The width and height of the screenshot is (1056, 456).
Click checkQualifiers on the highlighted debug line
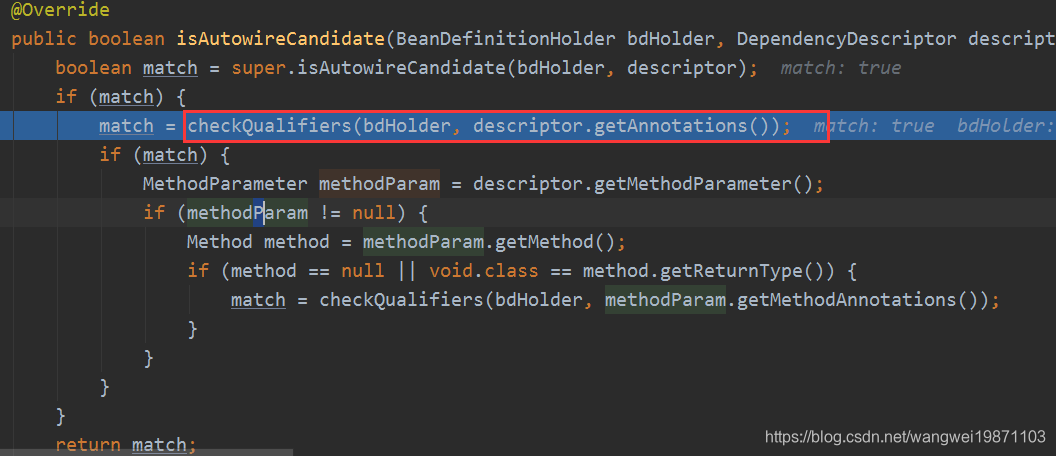tap(270, 126)
